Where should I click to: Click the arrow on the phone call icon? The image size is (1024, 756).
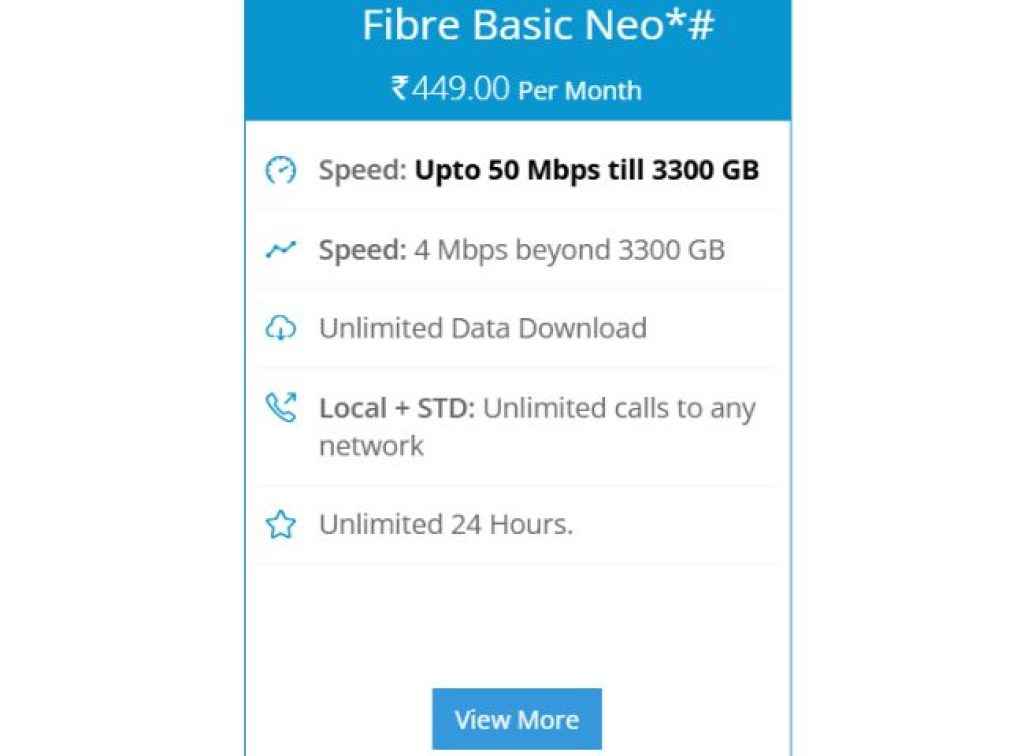click(x=290, y=398)
